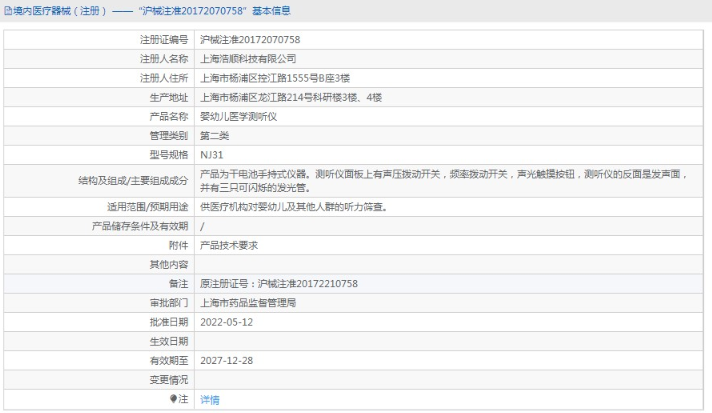The image size is (712, 413).
Task: Click the 适用范围/预期用途 label
Action: point(148,207)
